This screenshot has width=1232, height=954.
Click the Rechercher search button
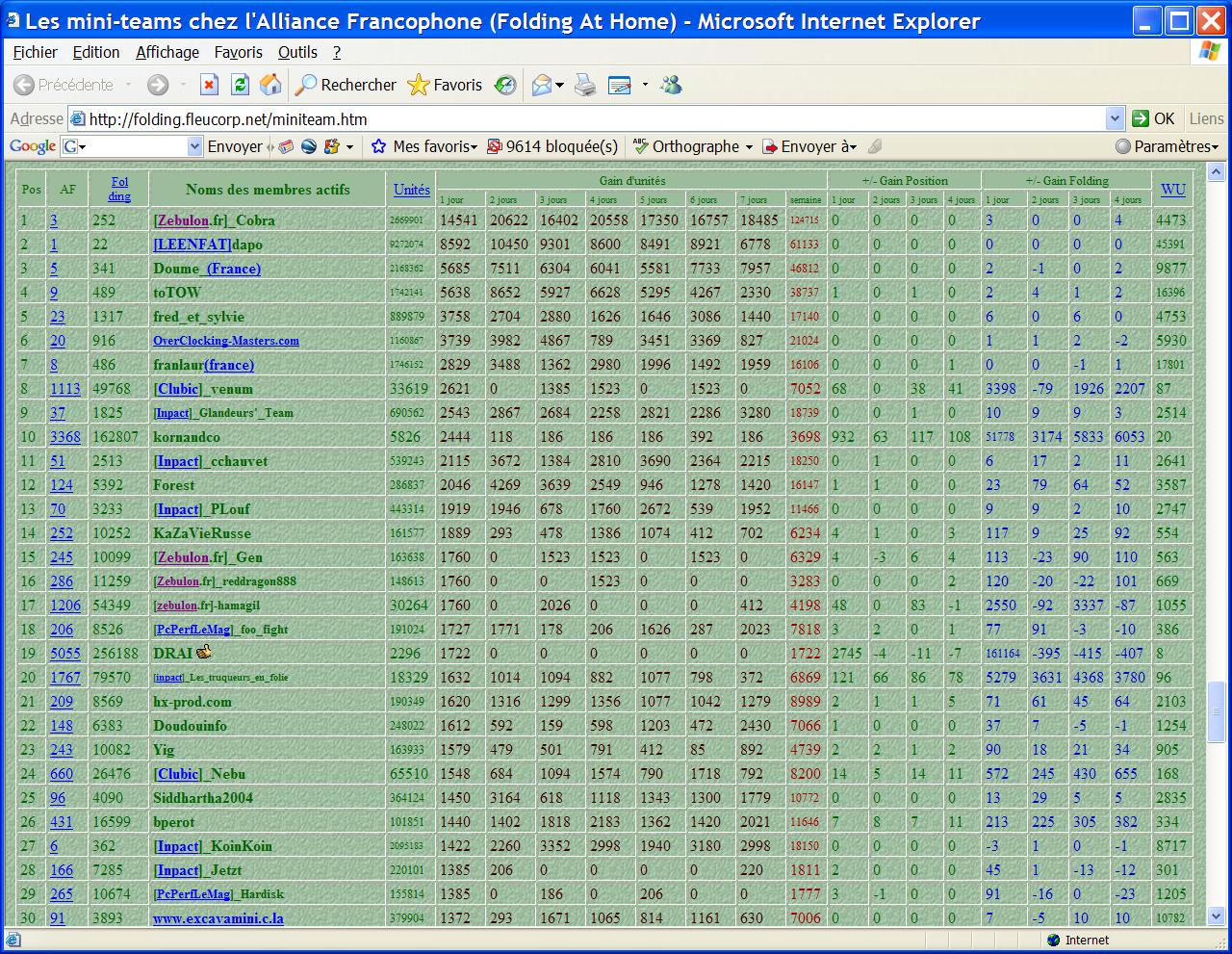click(x=346, y=86)
